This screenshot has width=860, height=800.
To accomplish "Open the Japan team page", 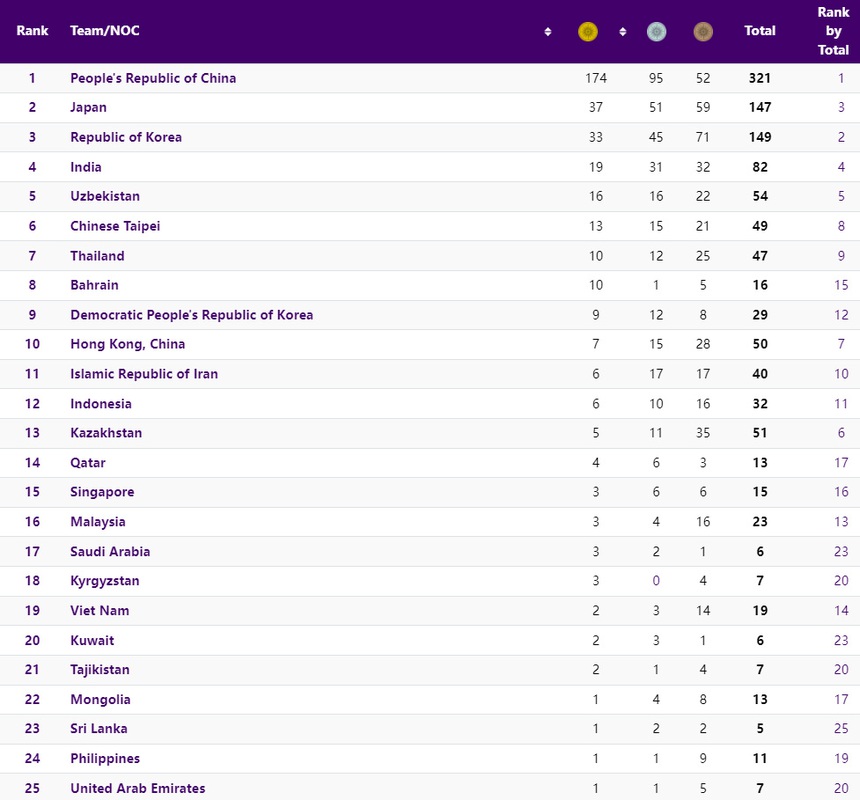I will click(88, 107).
